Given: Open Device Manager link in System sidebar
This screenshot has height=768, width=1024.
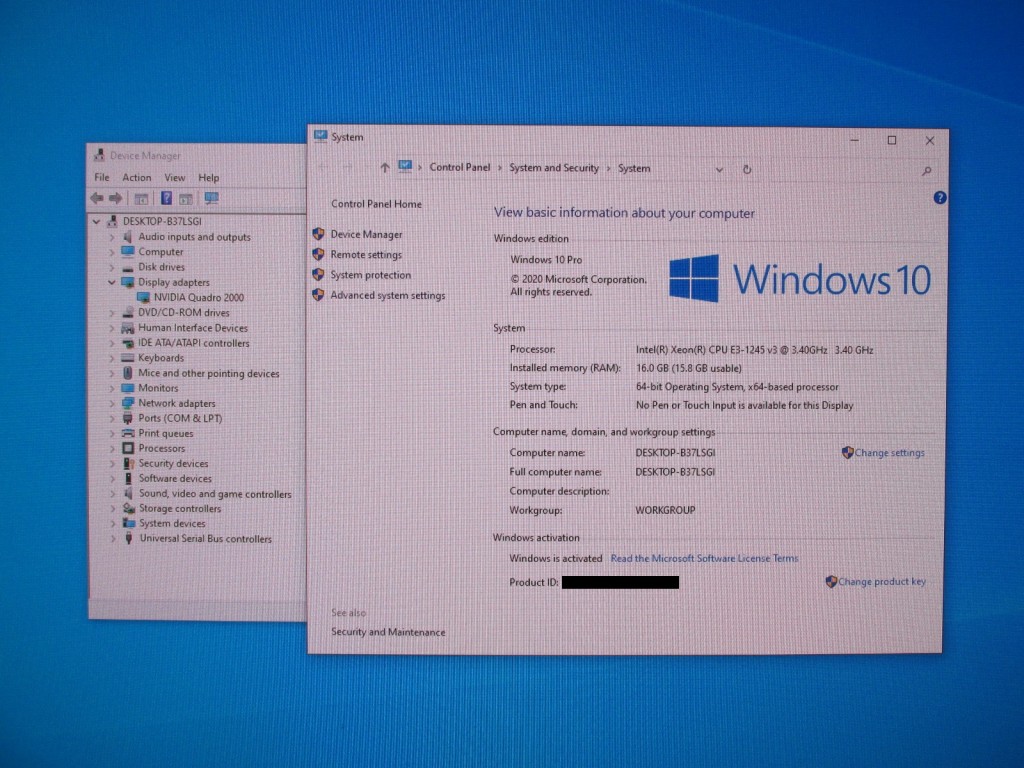Looking at the screenshot, I should pyautogui.click(x=366, y=234).
